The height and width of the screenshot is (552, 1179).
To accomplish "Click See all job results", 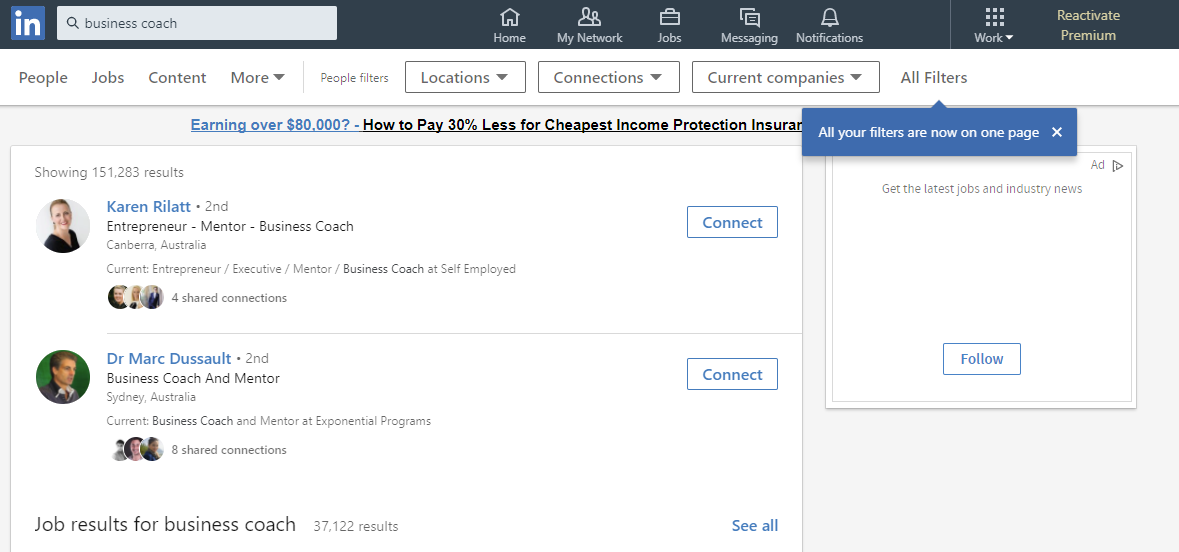I will pos(755,526).
